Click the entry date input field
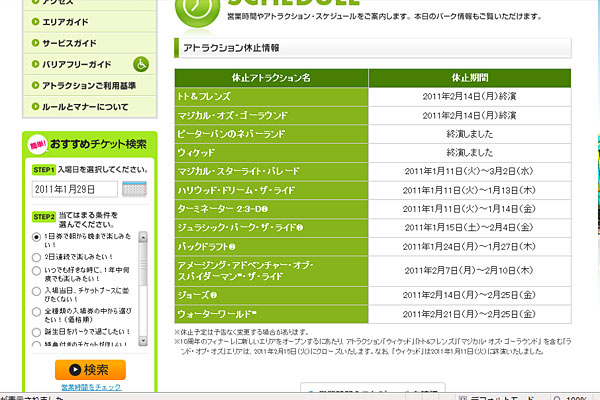This screenshot has height=400, width=600. click(75, 189)
